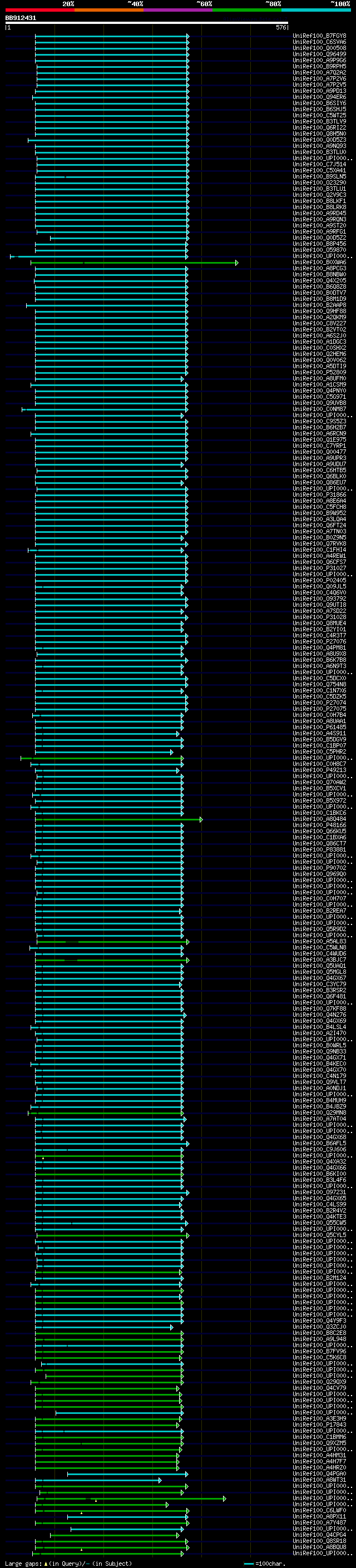Select the hit UniRef100_P90702
356x1568 pixels.
click(x=319, y=868)
